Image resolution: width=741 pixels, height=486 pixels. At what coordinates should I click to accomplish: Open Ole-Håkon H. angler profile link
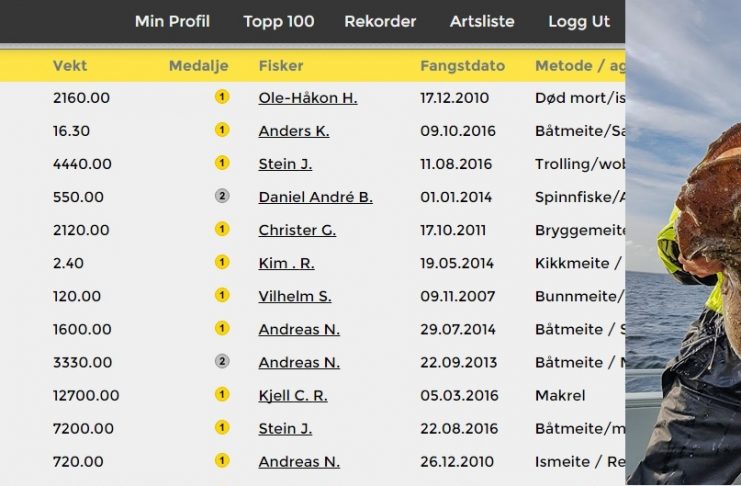(x=308, y=98)
